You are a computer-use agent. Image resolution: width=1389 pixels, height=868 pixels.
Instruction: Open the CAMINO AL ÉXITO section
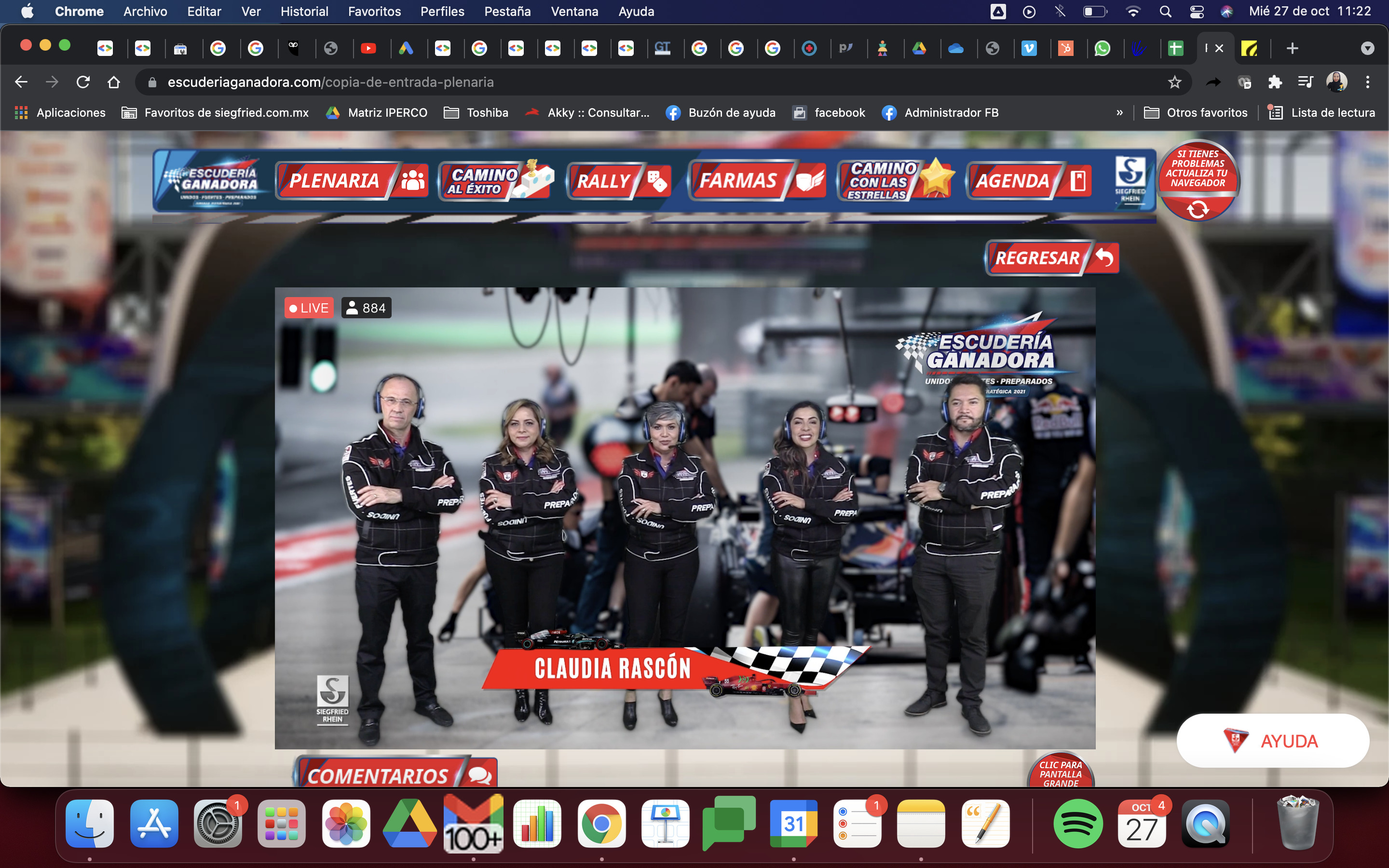496,180
